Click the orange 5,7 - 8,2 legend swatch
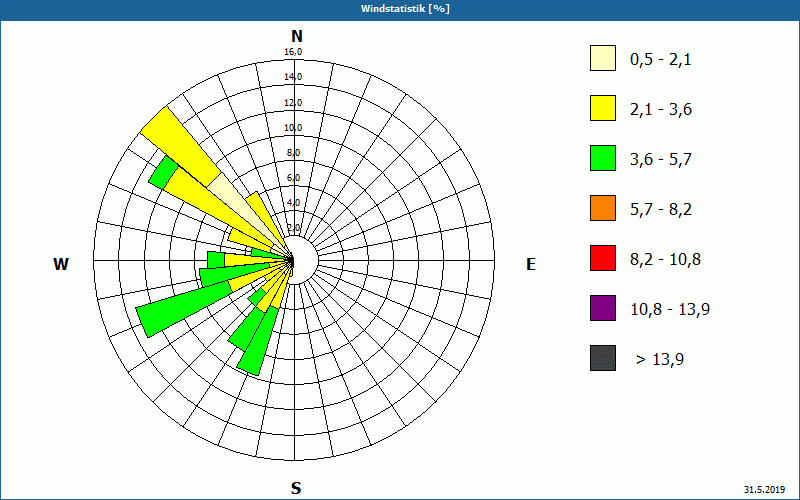 [603, 208]
